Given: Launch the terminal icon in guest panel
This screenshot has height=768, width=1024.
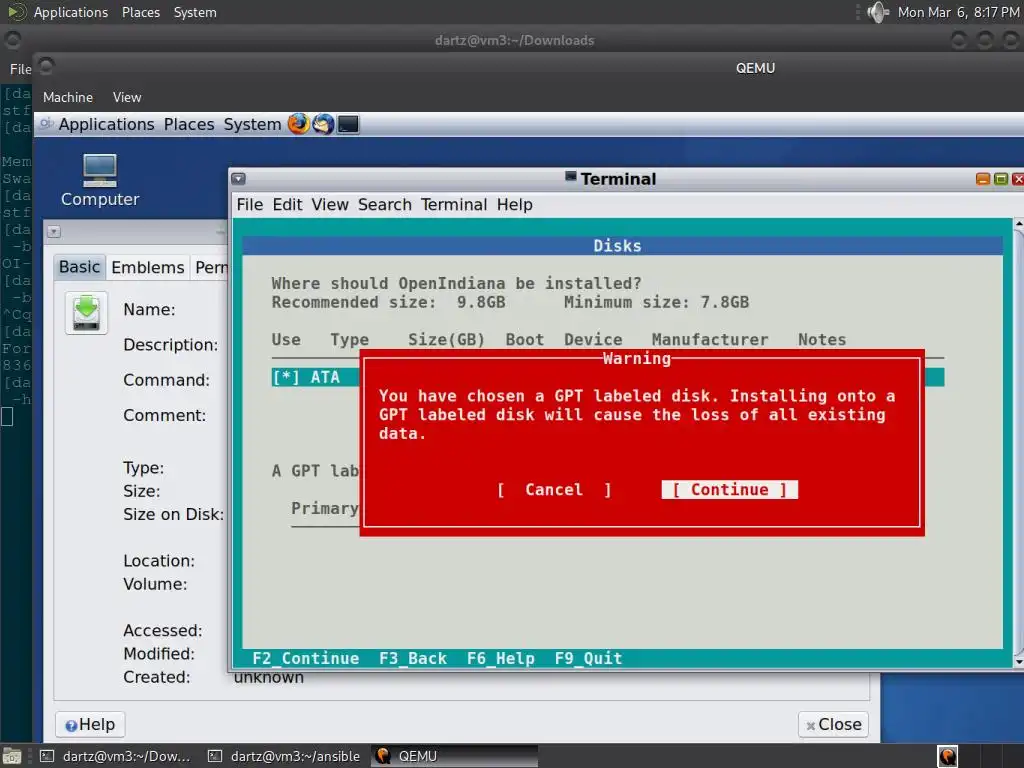Looking at the screenshot, I should (348, 123).
